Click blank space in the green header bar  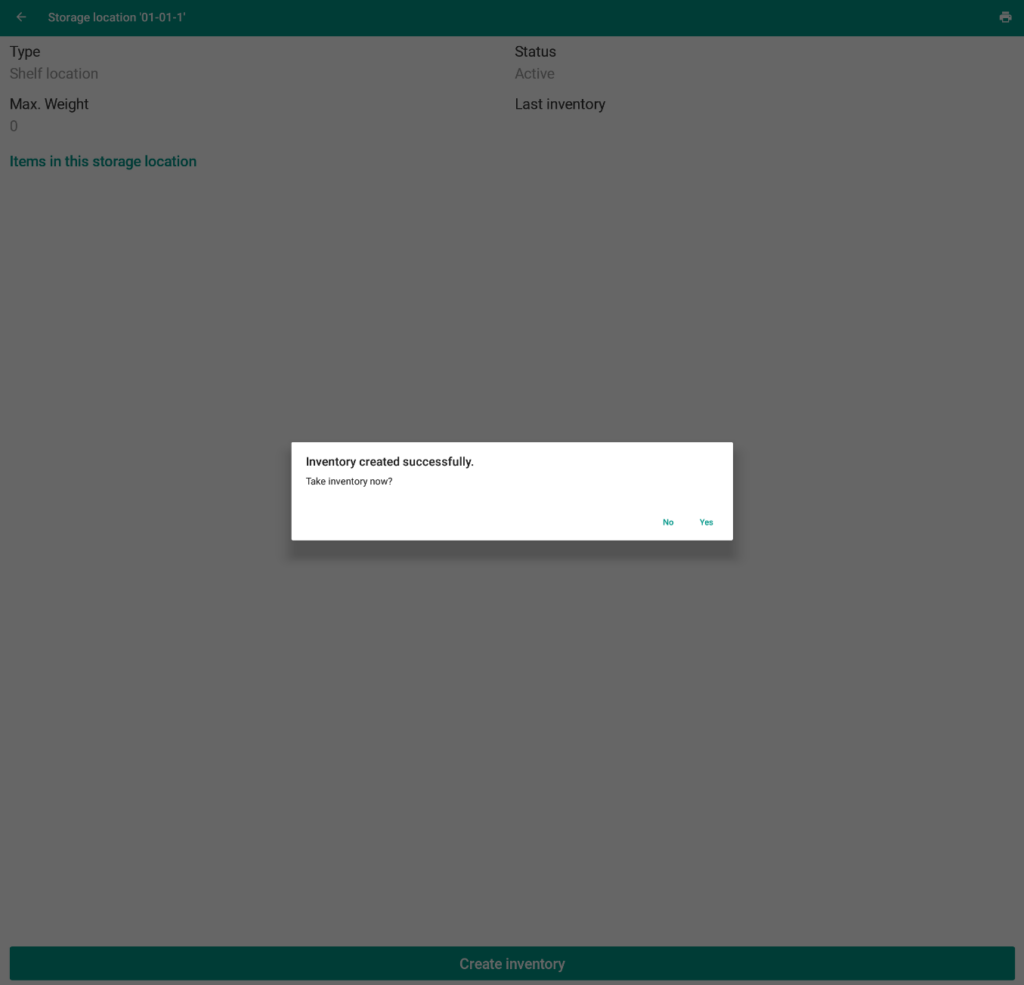pyautogui.click(x=600, y=17)
